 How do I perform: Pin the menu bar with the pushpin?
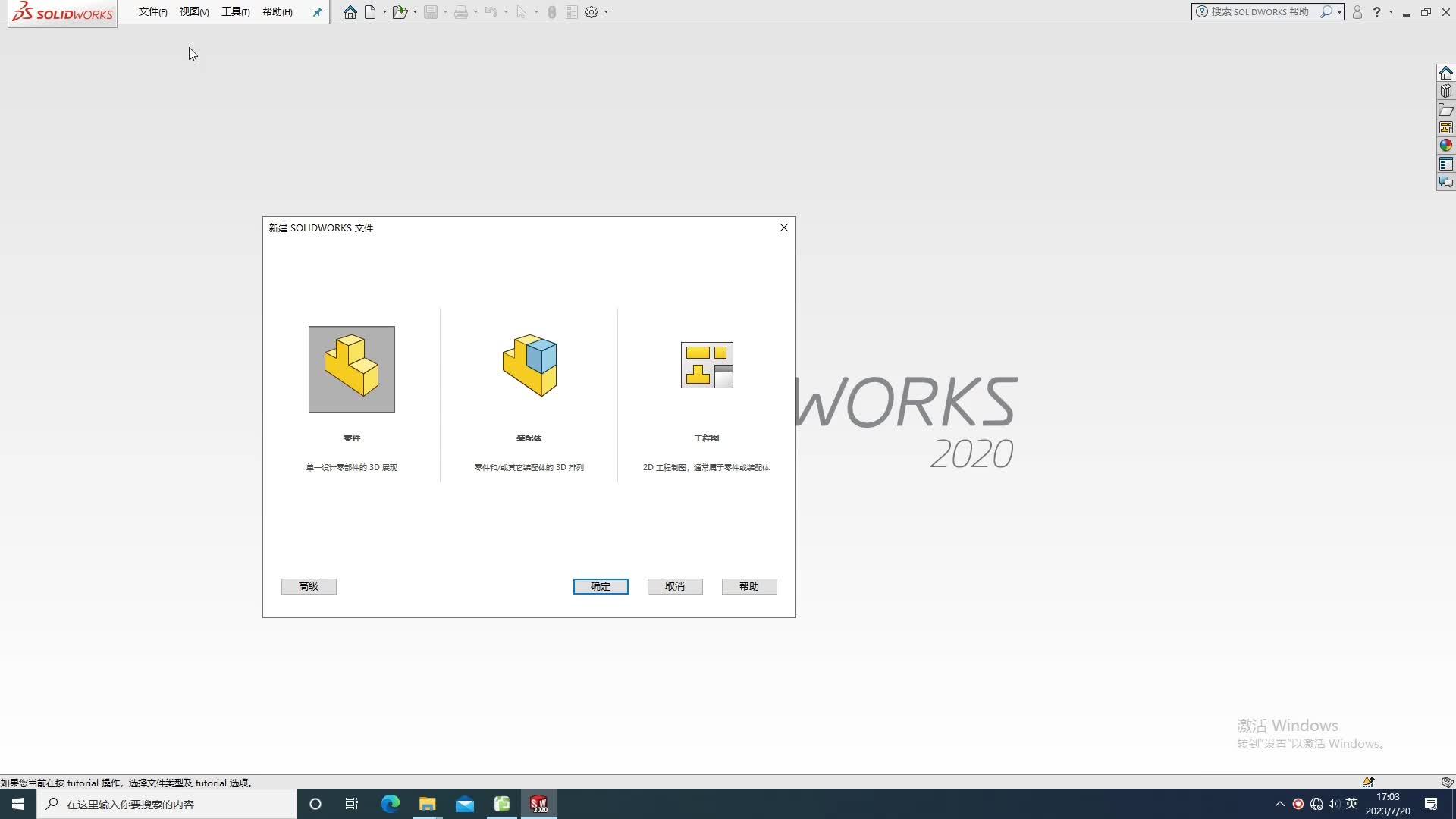pyautogui.click(x=318, y=12)
